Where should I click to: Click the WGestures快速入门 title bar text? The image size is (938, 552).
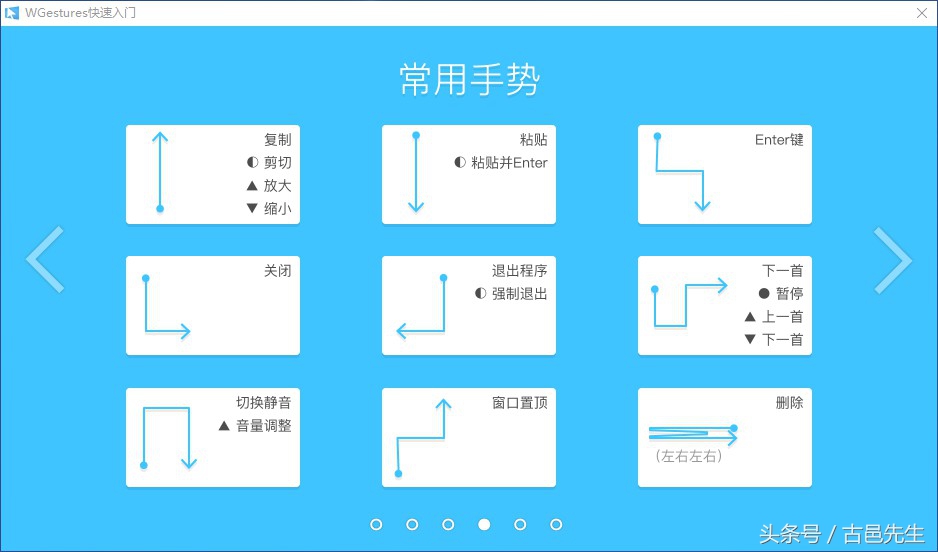pyautogui.click(x=80, y=13)
